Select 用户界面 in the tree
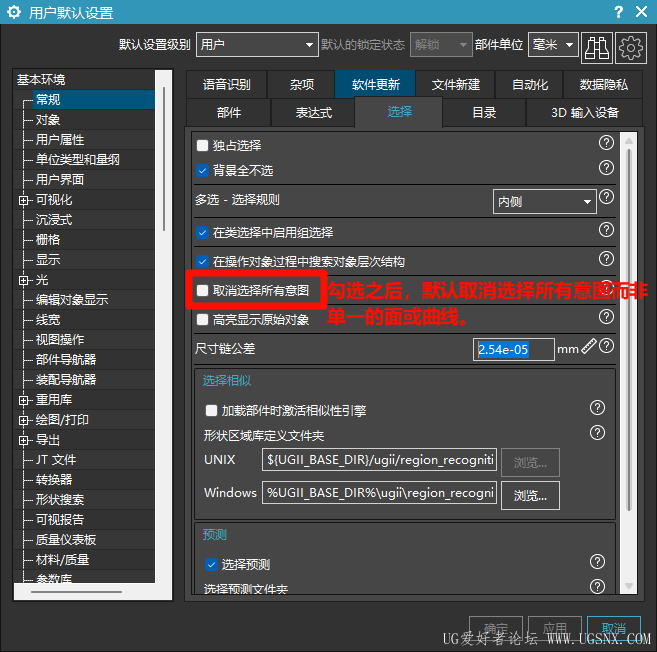 (59, 180)
